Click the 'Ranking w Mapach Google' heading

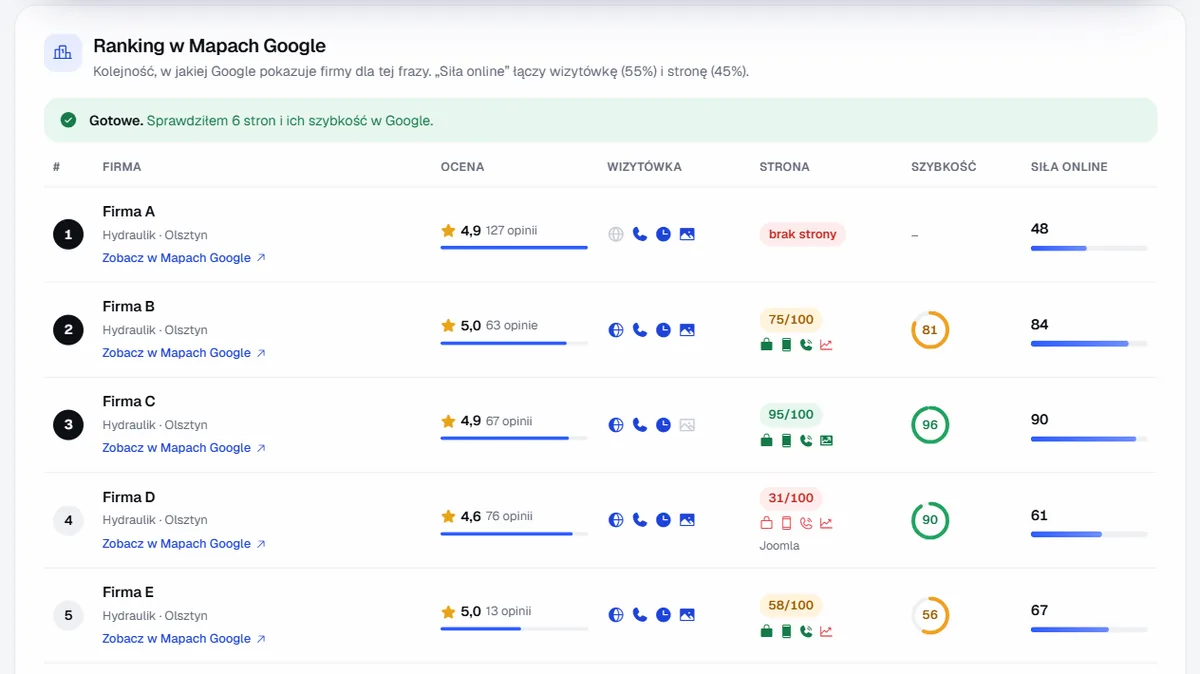[209, 46]
